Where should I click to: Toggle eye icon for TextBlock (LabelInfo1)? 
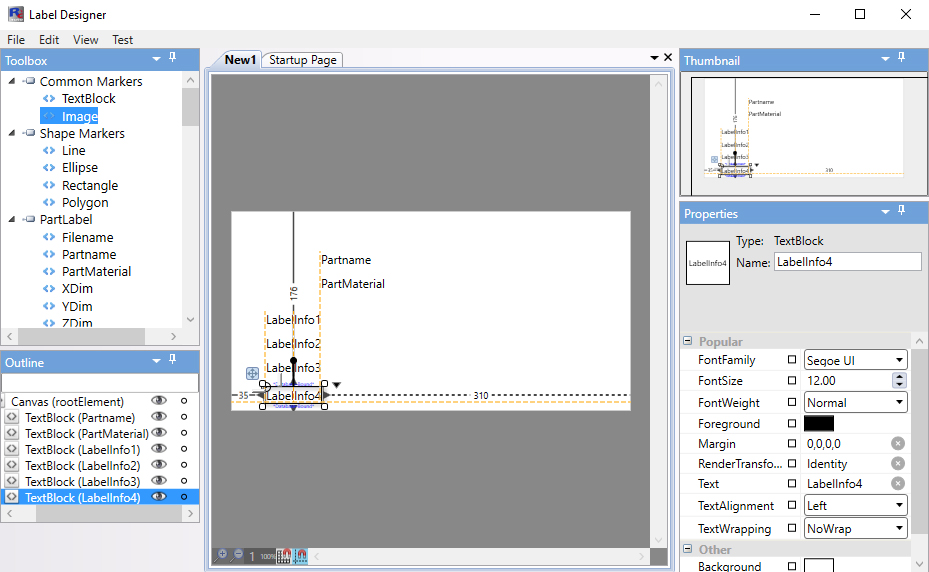click(159, 449)
